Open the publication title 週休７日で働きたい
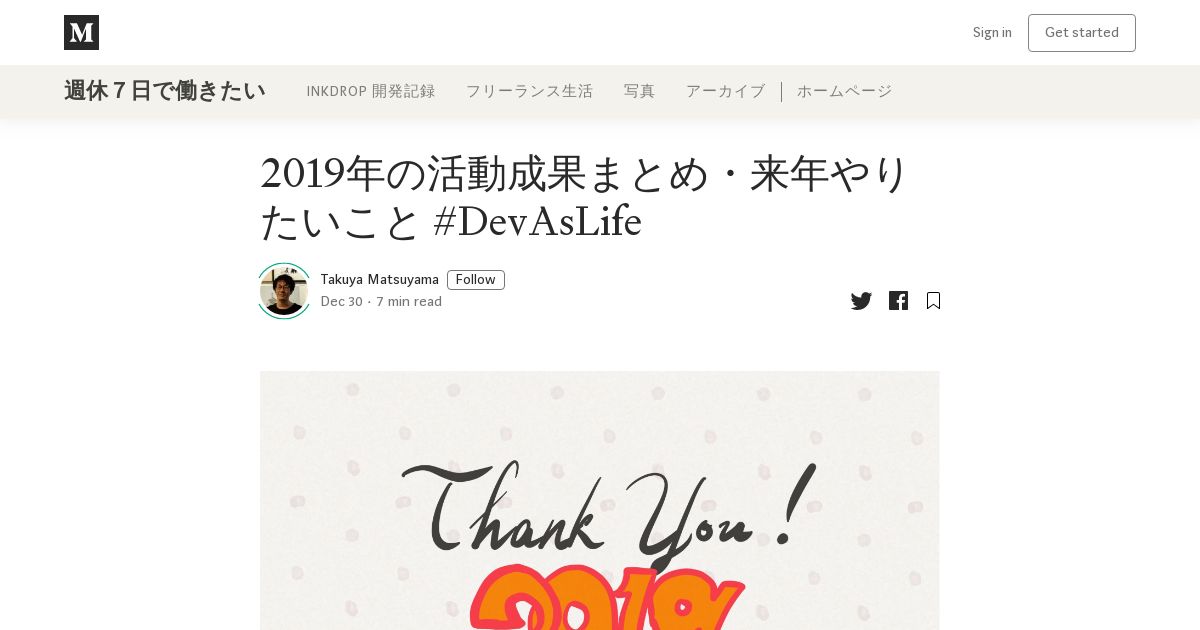Viewport: 1200px width, 630px height. point(165,91)
